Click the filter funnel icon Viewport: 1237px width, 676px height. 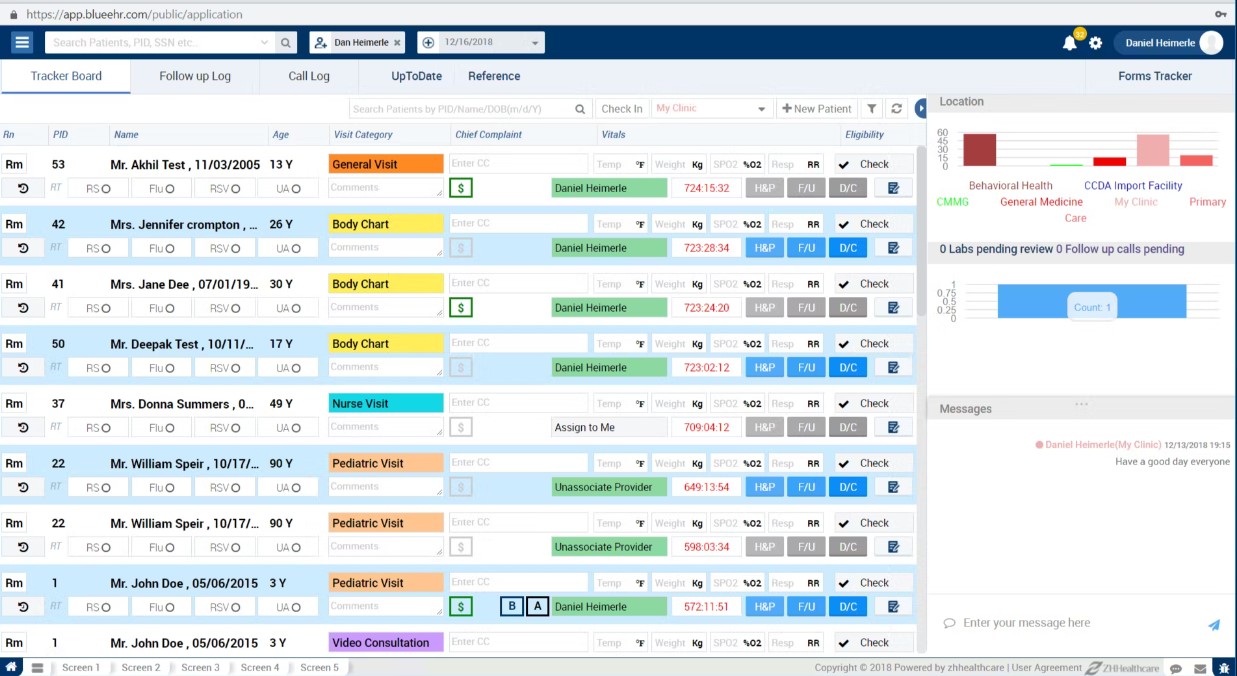click(x=872, y=109)
